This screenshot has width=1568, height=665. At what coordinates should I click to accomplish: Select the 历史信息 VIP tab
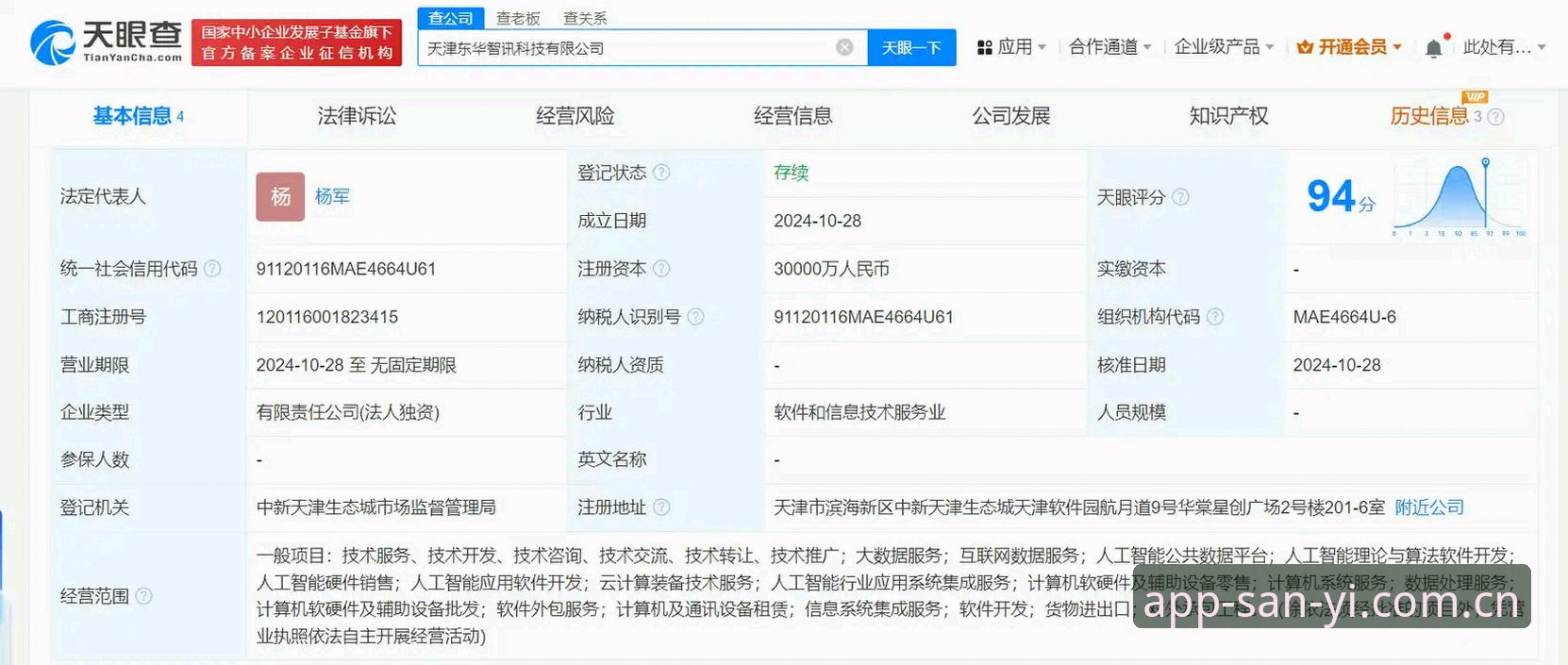[1429, 116]
